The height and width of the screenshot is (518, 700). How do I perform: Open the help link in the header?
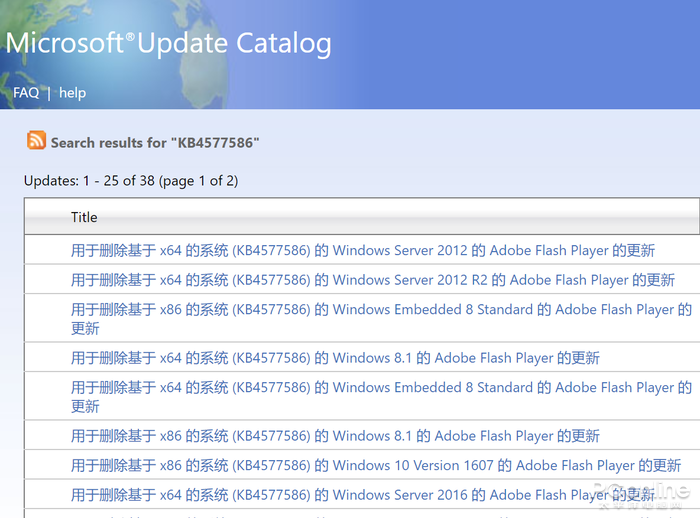[72, 93]
